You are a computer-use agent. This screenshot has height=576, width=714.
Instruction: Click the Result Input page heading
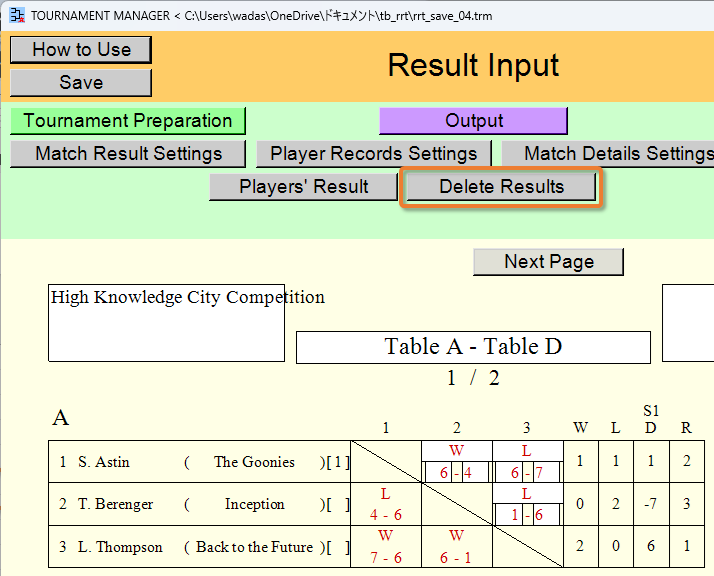click(x=473, y=65)
